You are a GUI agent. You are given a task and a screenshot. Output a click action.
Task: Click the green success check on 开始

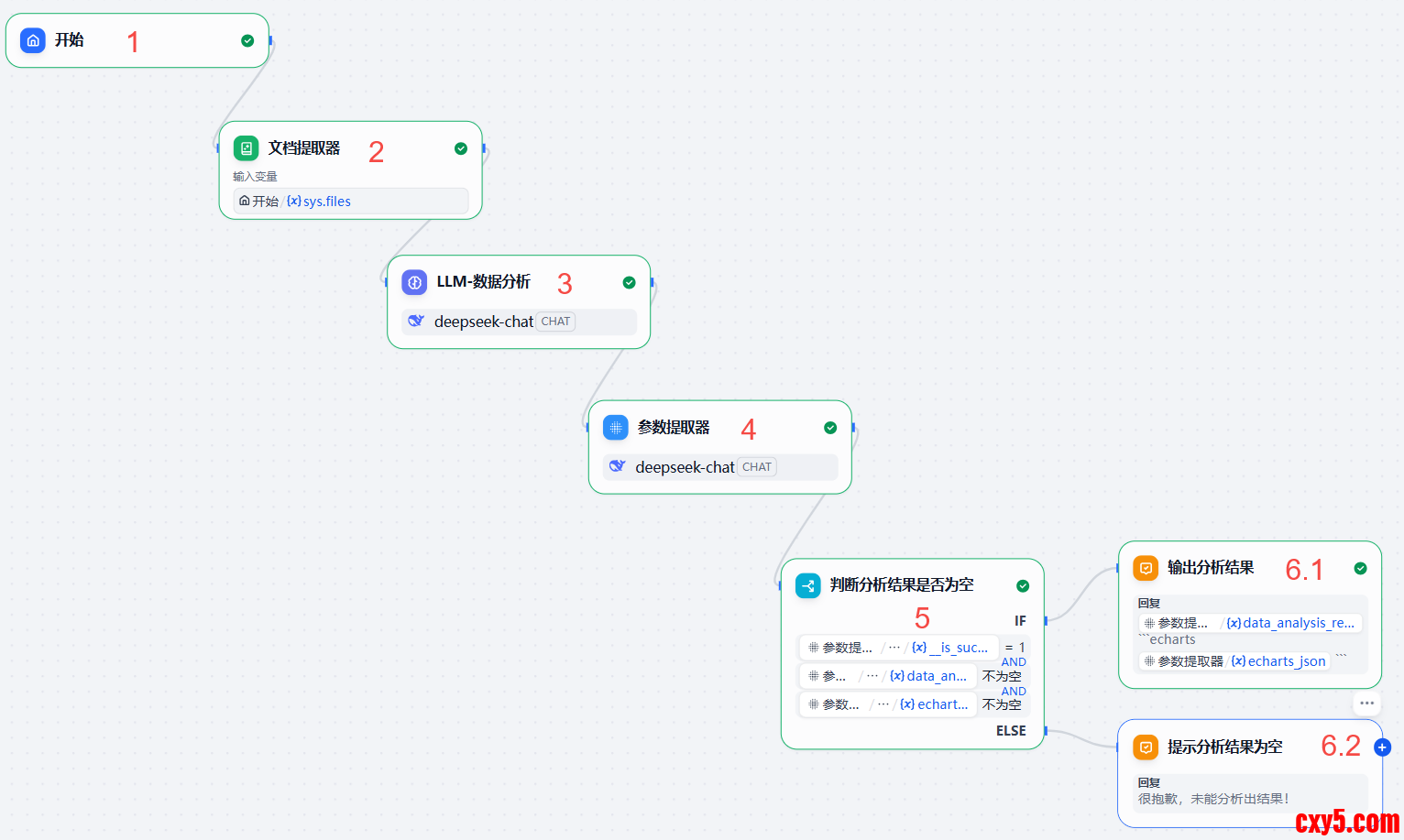coord(247,40)
